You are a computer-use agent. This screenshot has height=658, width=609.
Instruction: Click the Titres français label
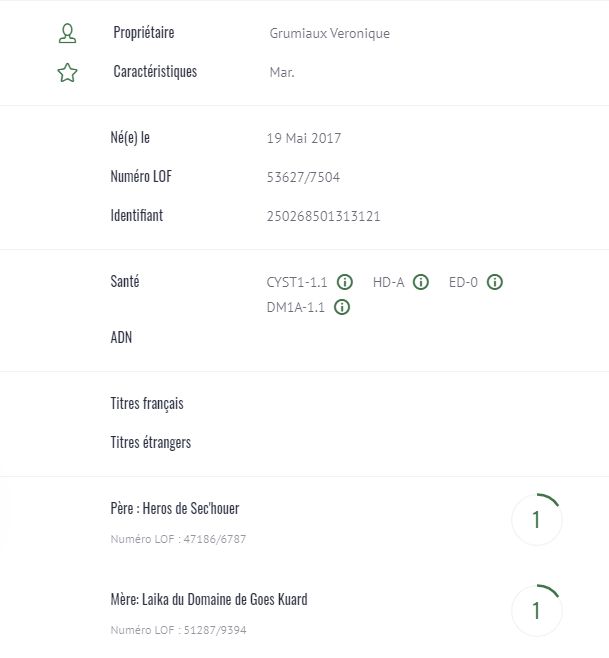tap(147, 404)
